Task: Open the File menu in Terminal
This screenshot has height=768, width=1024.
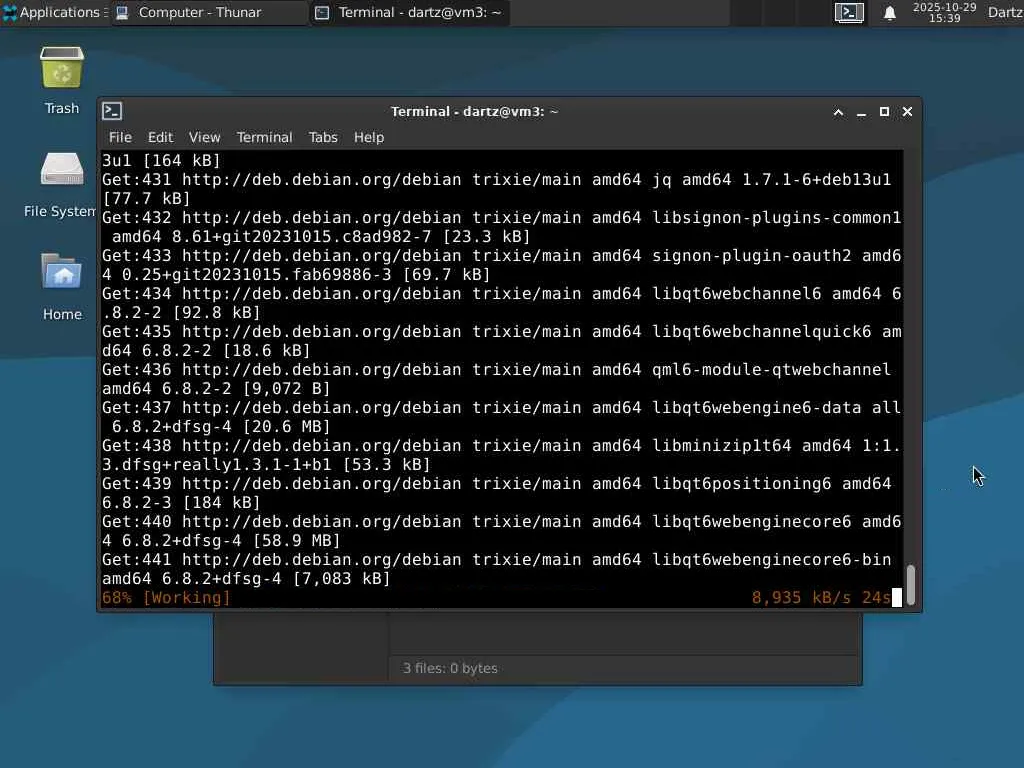Action: (x=120, y=137)
